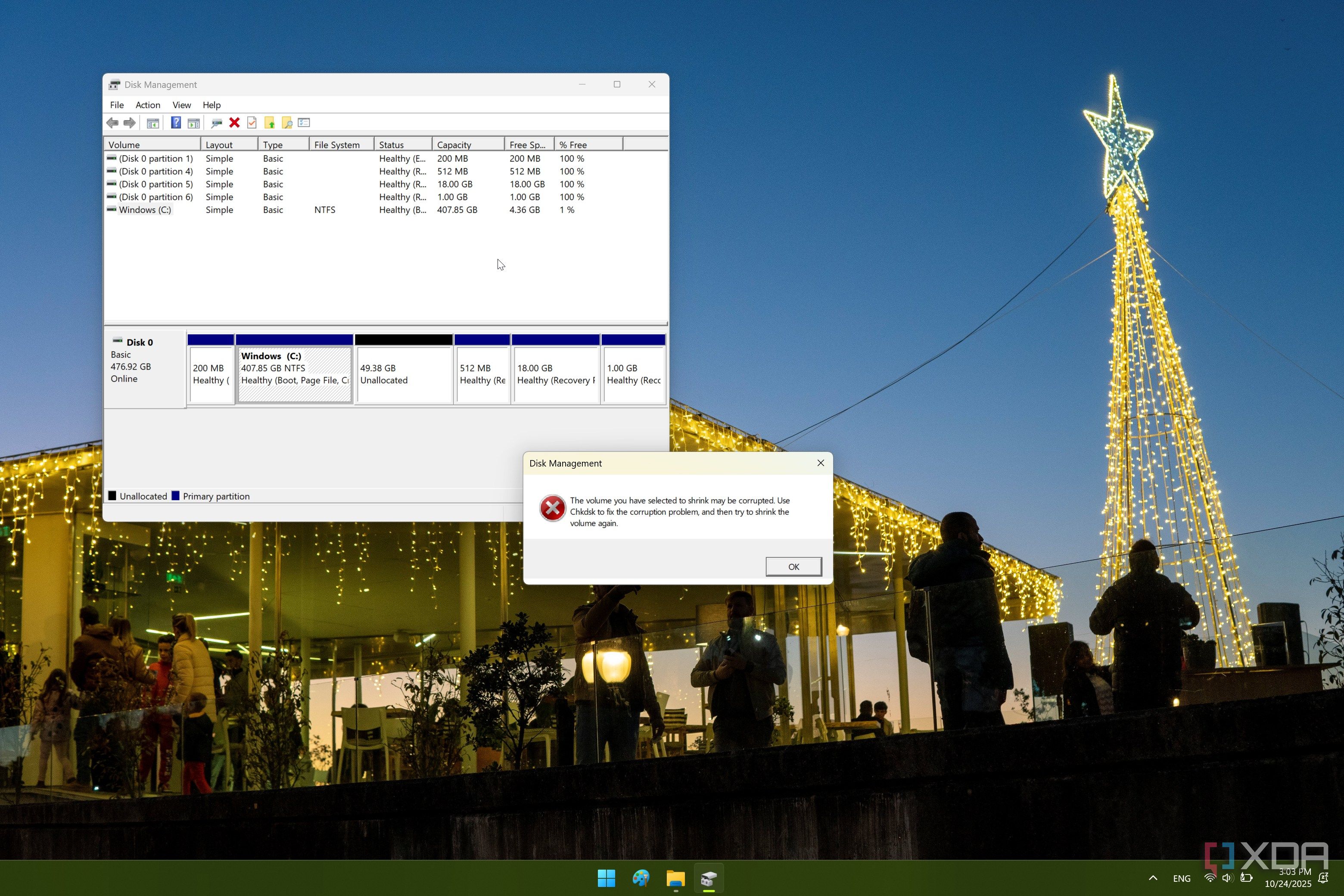This screenshot has width=1344, height=896.
Task: Select the 512 MB partition block
Action: click(482, 370)
